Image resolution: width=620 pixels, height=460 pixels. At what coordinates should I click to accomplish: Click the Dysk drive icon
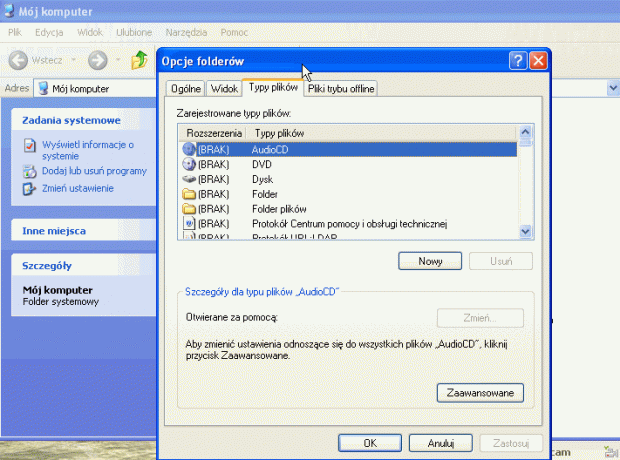pyautogui.click(x=188, y=179)
